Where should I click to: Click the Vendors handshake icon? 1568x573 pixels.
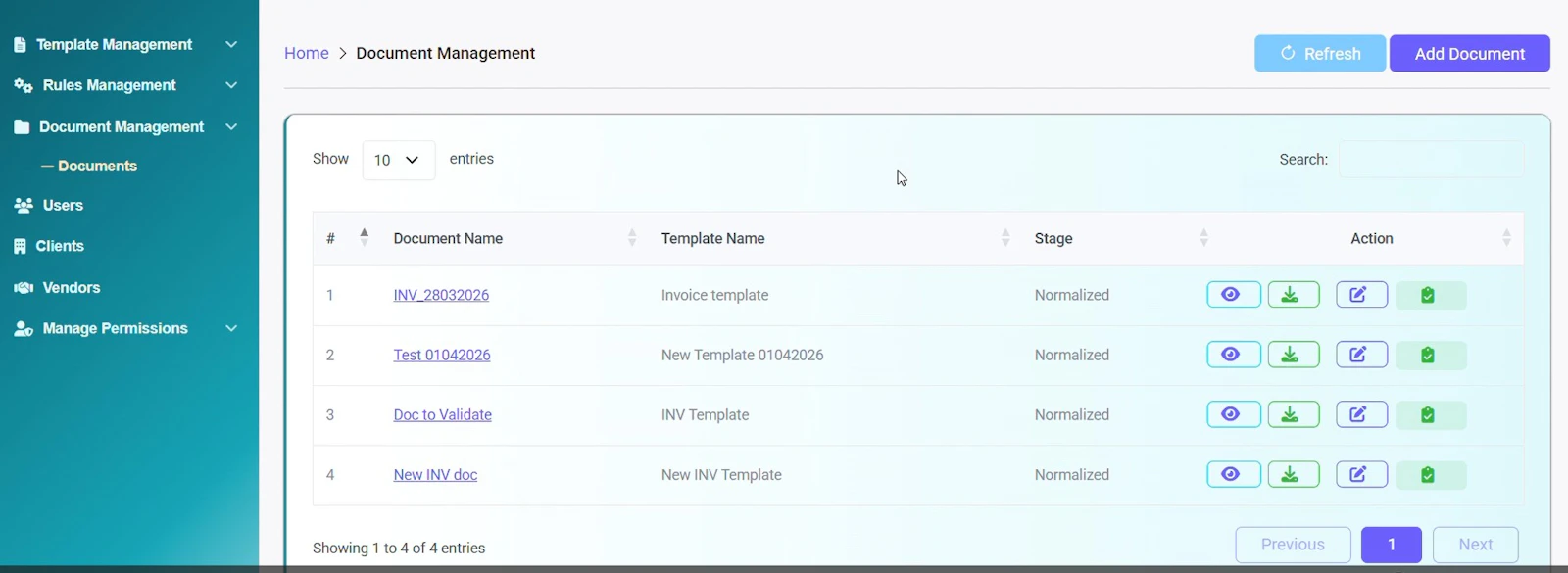click(24, 287)
